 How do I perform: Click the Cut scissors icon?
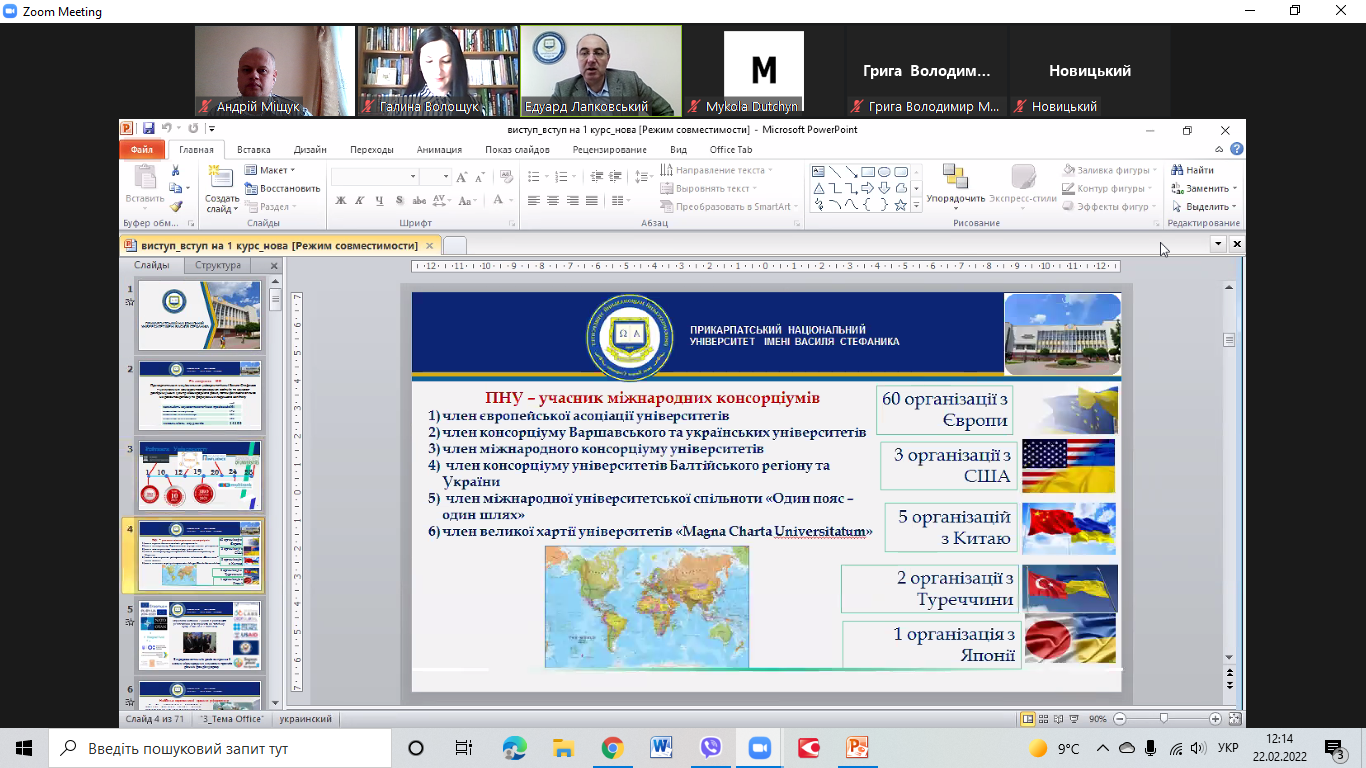(x=176, y=171)
